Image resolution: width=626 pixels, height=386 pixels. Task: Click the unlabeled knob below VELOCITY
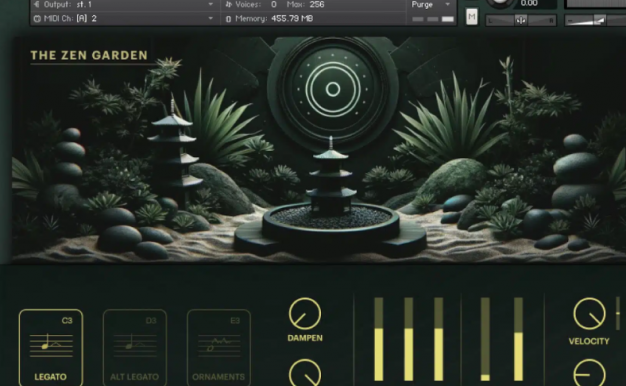pos(589,373)
